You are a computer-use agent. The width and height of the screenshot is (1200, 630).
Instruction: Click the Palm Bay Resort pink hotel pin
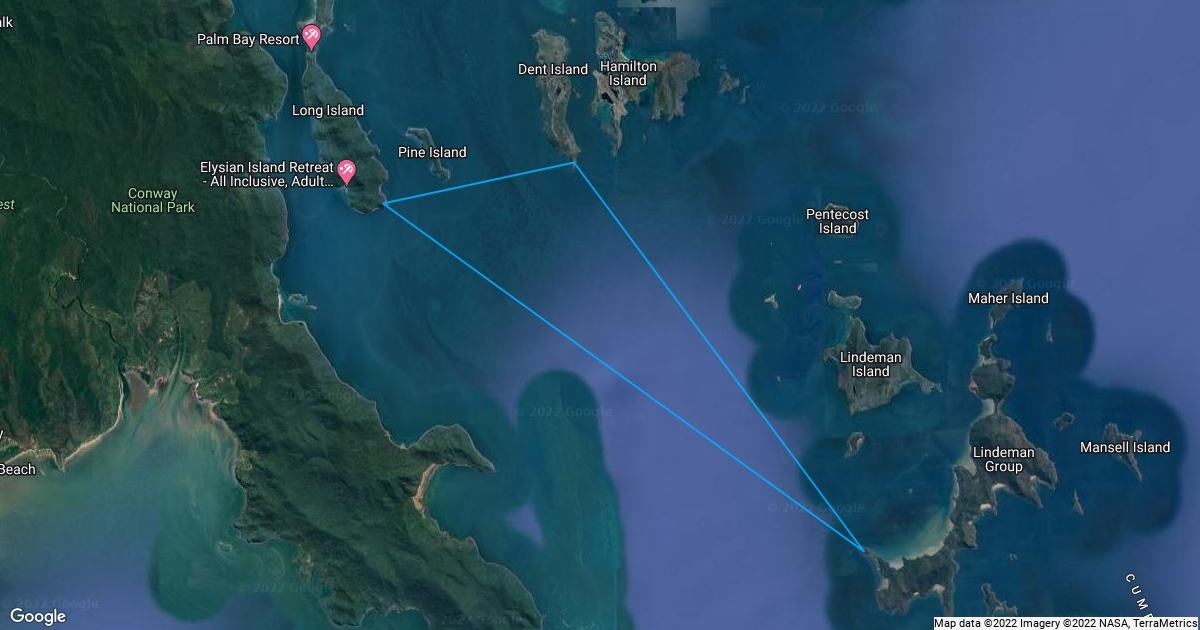point(311,37)
